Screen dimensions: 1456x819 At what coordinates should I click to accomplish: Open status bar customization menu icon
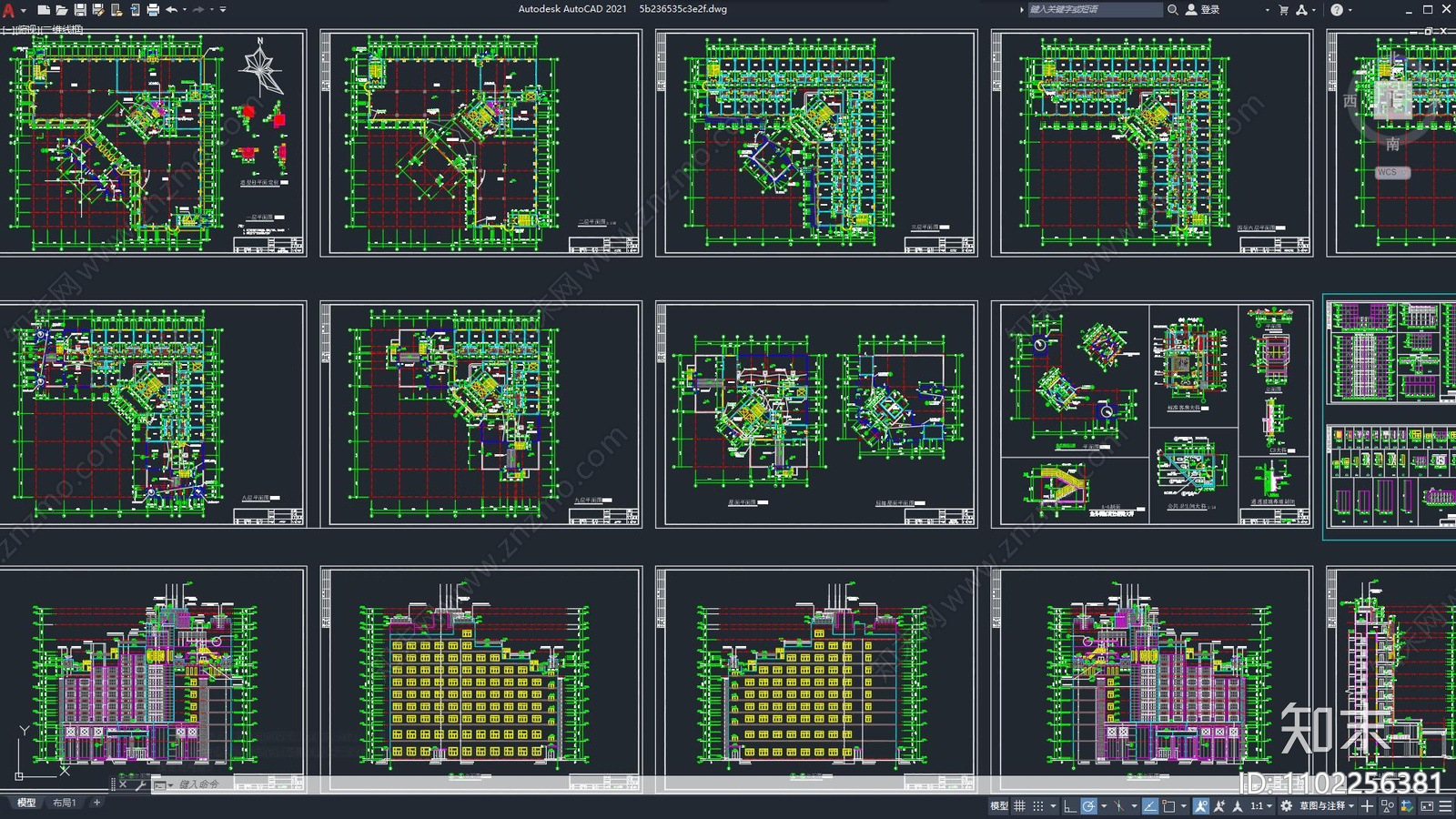(1446, 806)
